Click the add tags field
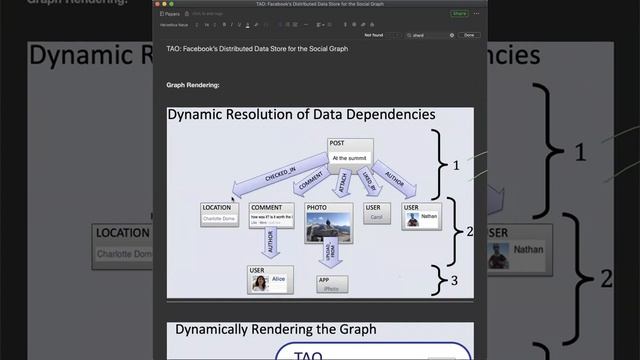 [207, 14]
